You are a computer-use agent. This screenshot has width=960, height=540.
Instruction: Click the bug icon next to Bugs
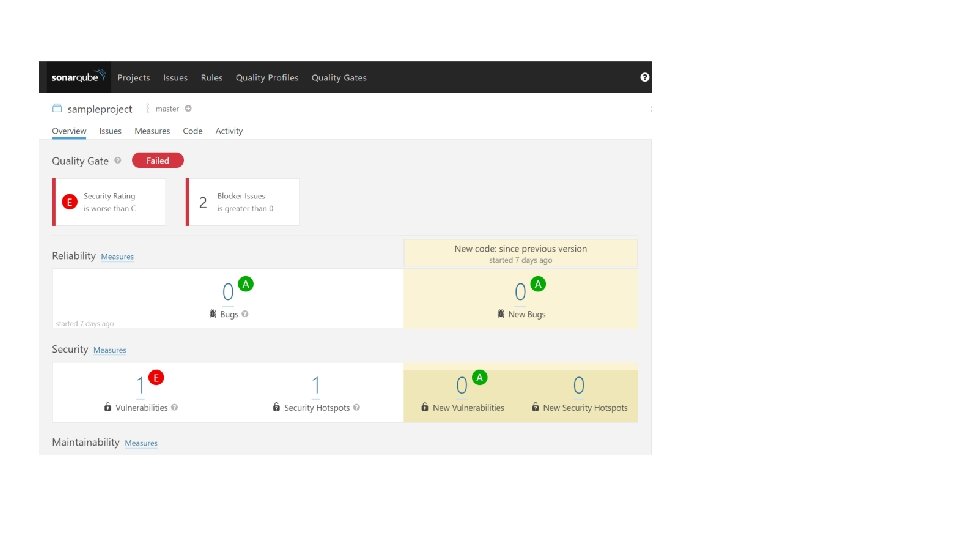click(x=212, y=313)
